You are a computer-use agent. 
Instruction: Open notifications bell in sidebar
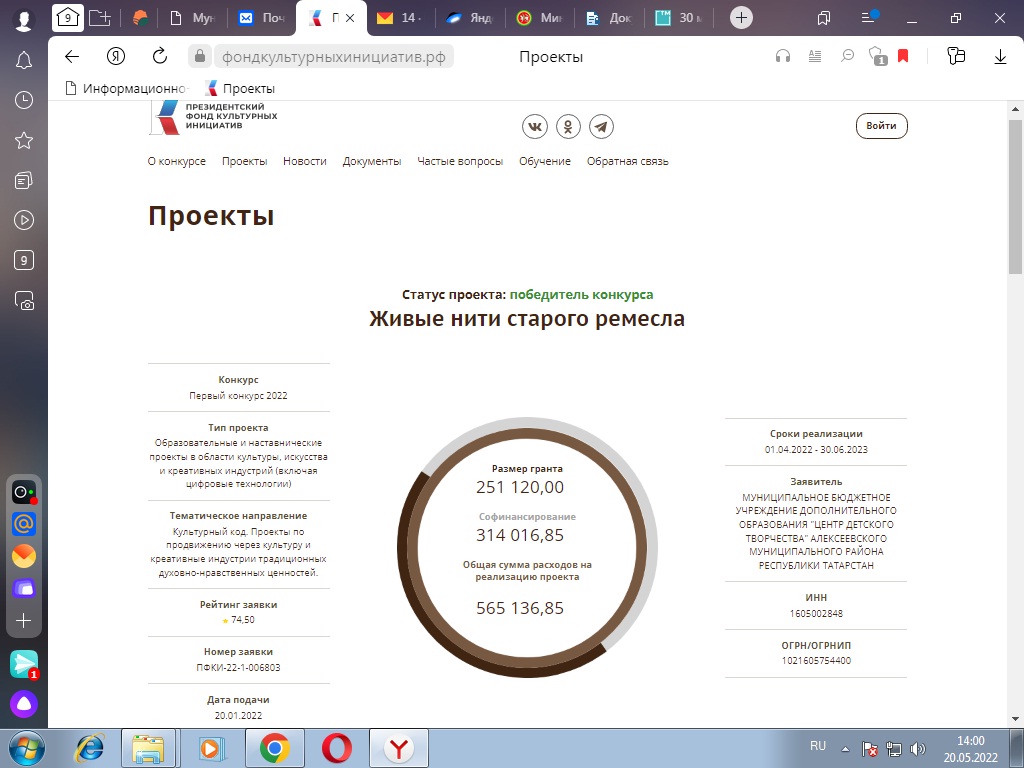click(x=24, y=60)
